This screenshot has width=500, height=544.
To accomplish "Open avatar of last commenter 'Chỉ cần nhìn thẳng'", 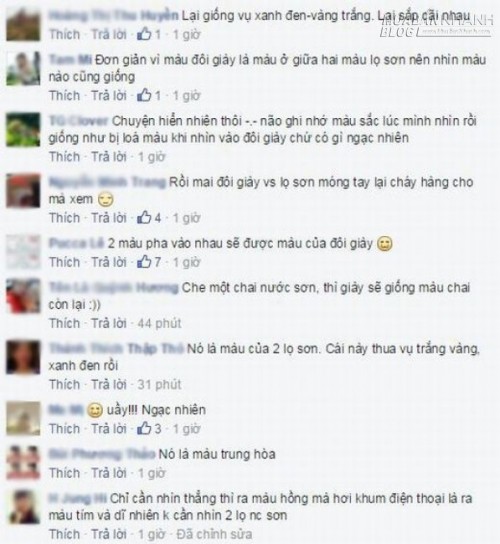I will pos(23,507).
